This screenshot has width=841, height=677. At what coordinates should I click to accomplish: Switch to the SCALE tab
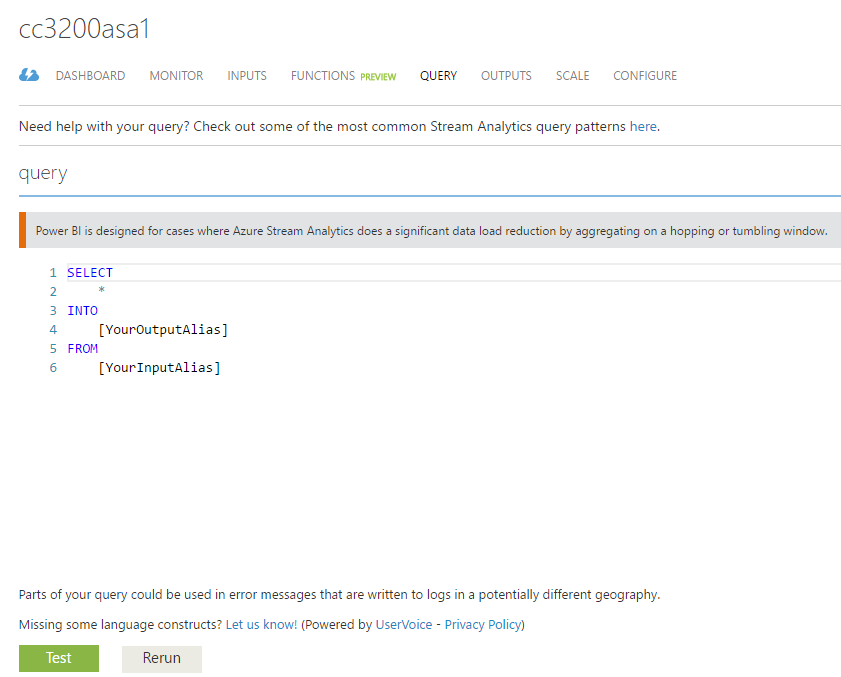click(x=572, y=76)
